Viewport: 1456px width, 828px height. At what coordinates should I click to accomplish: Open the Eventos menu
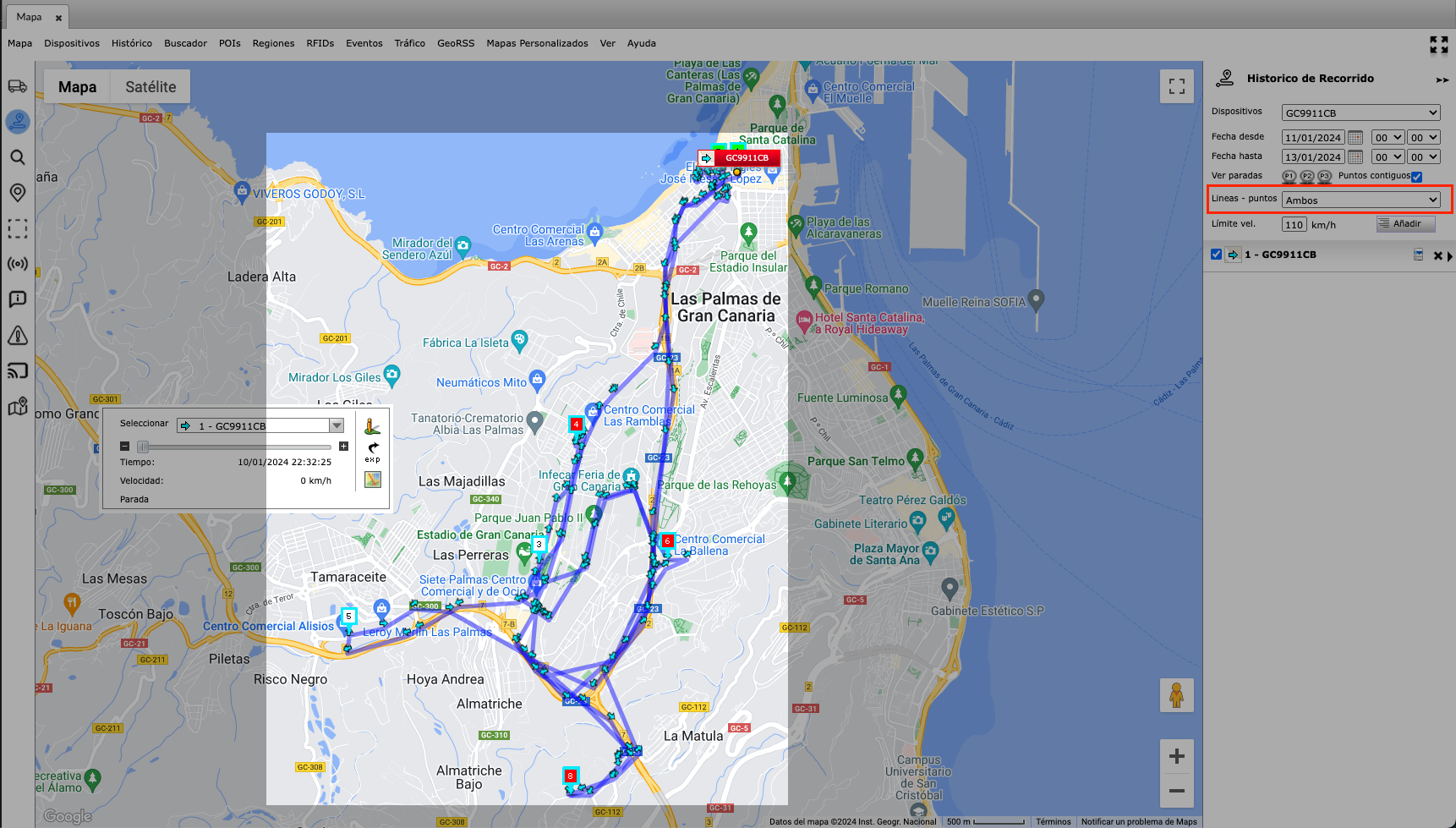pos(364,43)
